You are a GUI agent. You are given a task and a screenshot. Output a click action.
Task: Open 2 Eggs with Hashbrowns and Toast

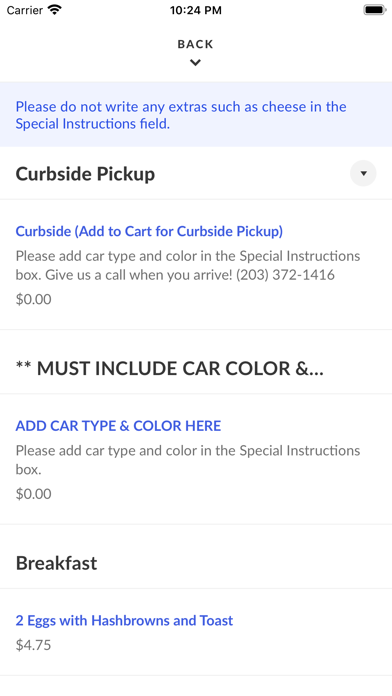[x=124, y=620]
